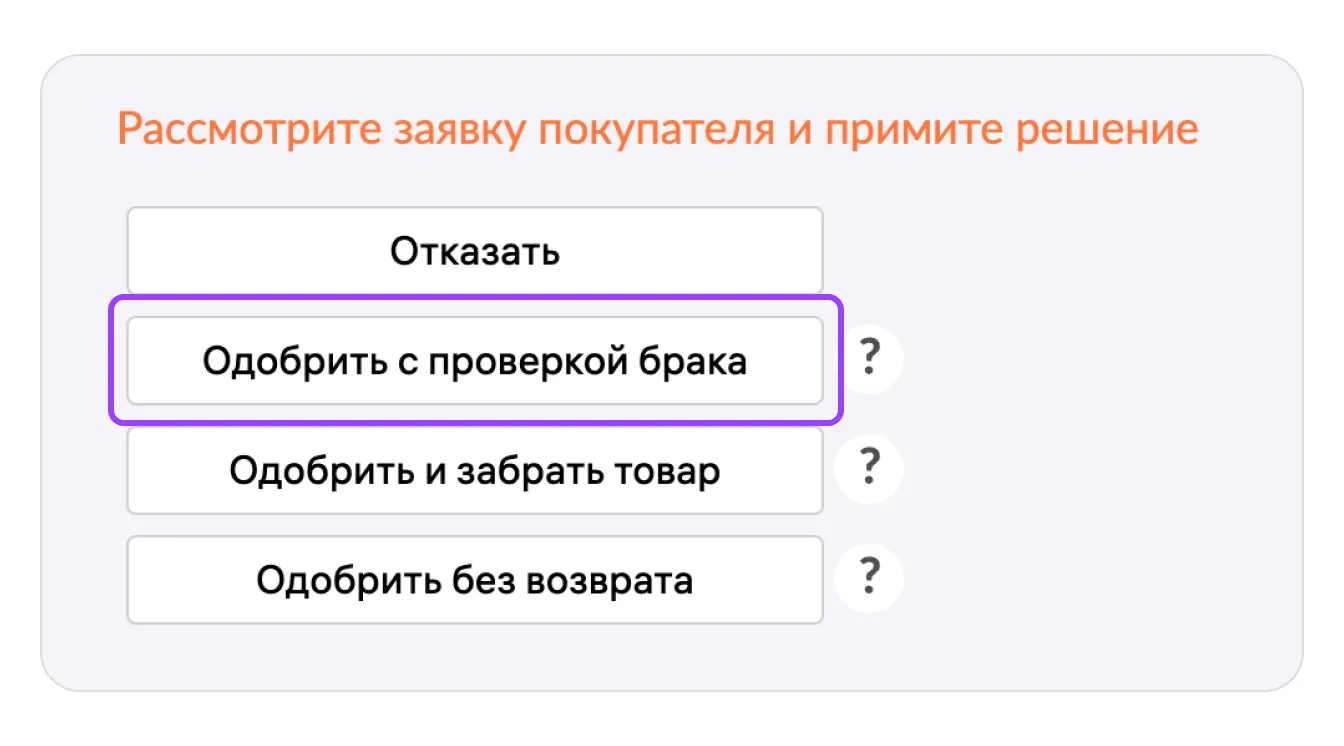View hint for approve-and-pick-up option
1344x746 pixels.
point(870,468)
